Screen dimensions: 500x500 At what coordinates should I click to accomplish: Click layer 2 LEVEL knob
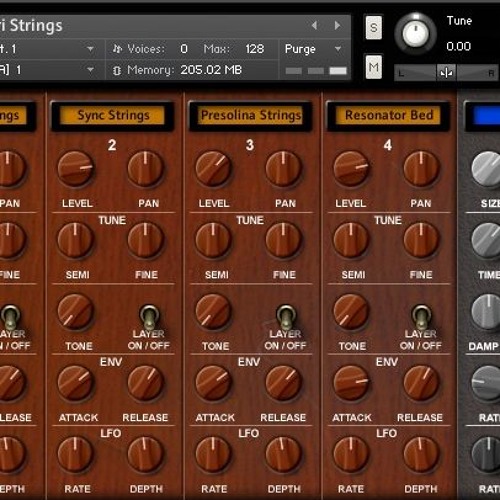coord(75,168)
